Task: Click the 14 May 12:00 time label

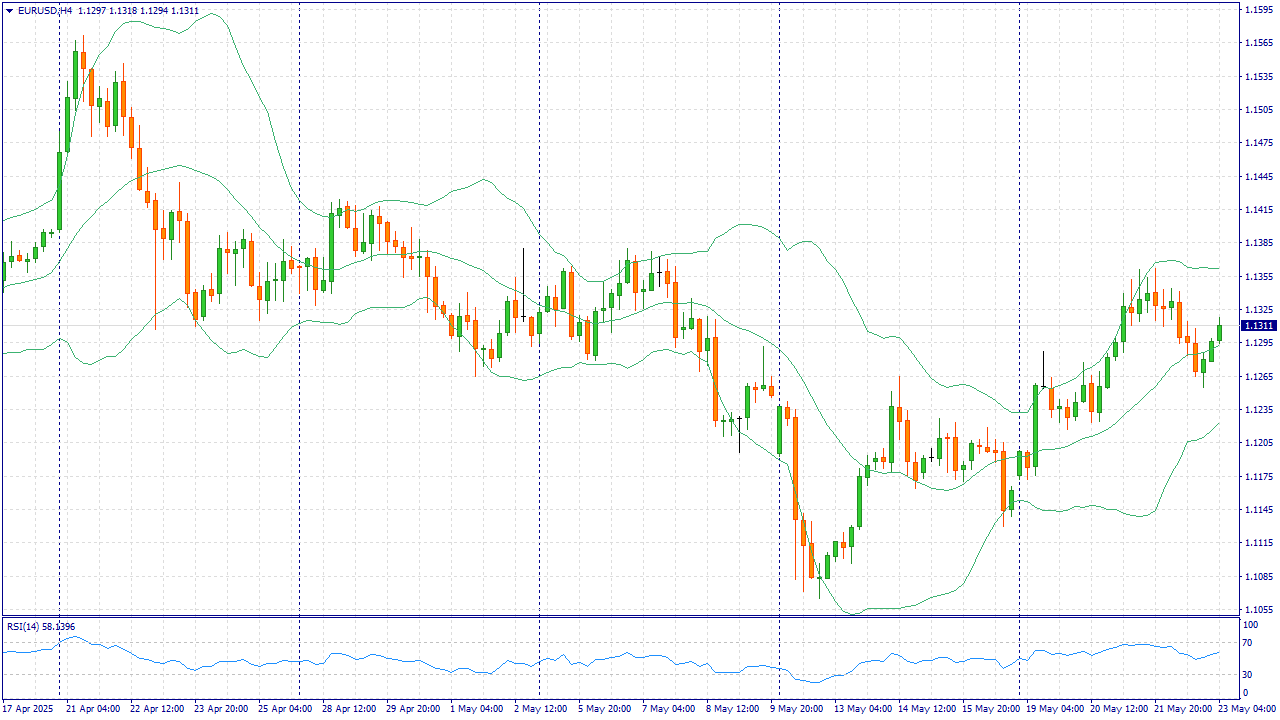Action: [x=927, y=708]
